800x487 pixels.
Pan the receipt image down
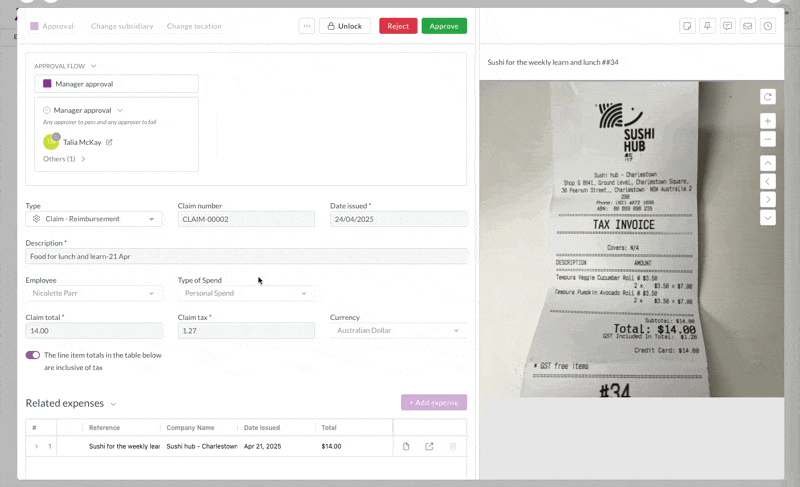768,218
